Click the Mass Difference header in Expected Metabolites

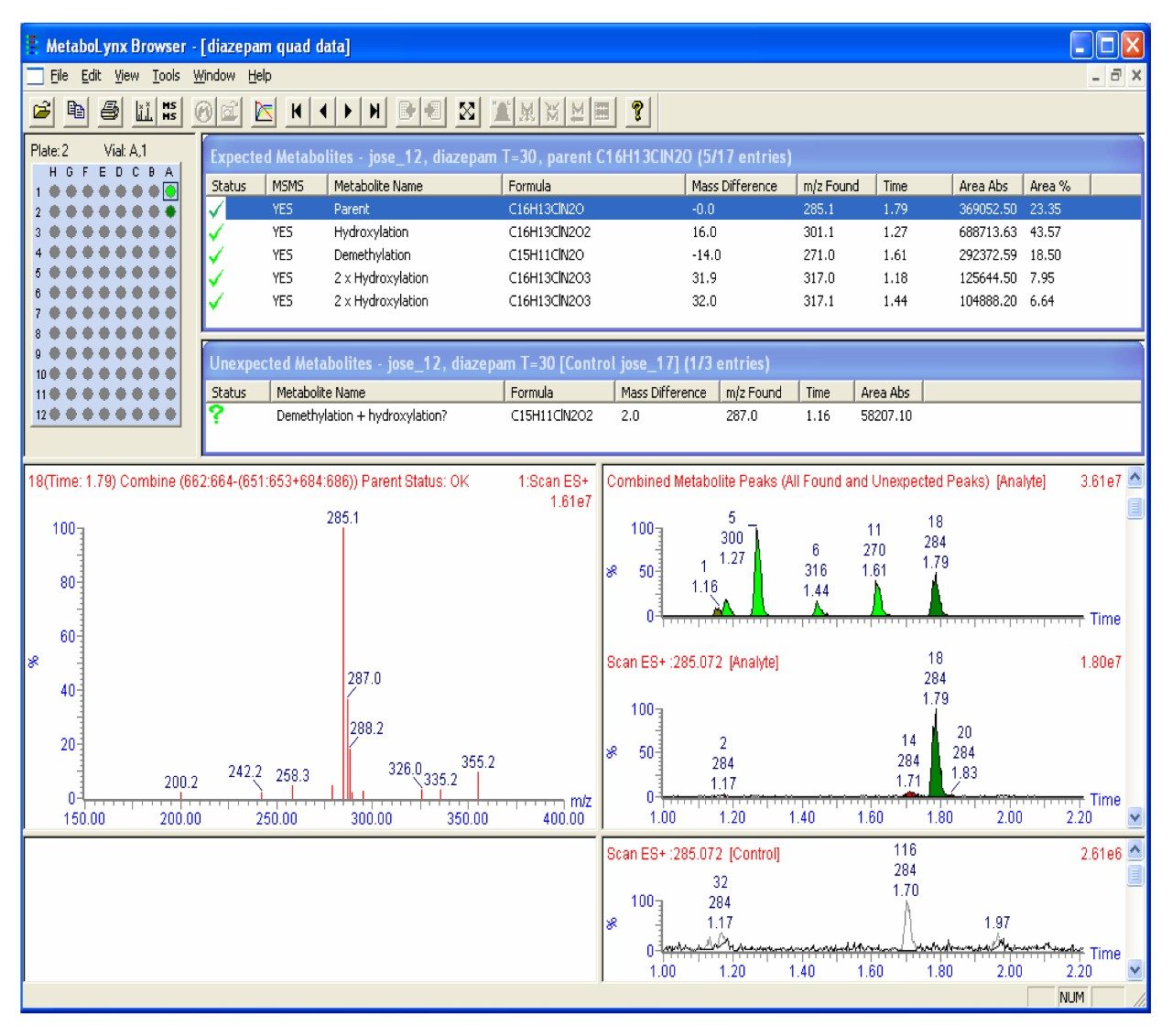coord(741,186)
